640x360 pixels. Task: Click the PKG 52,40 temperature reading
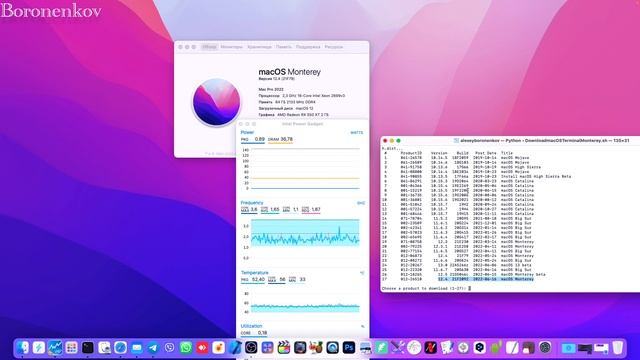point(253,280)
